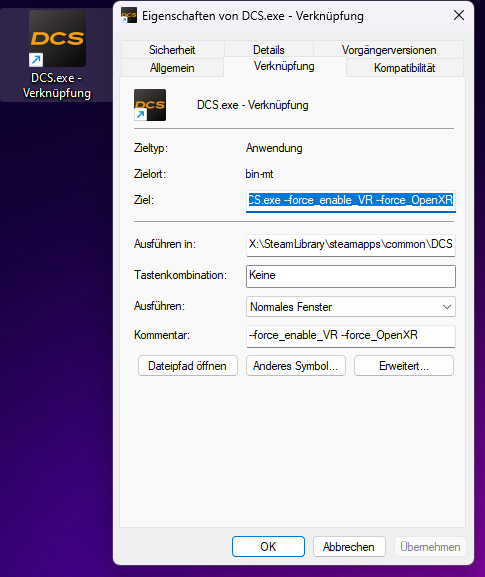Click the Anderes Symbol... button

(296, 366)
